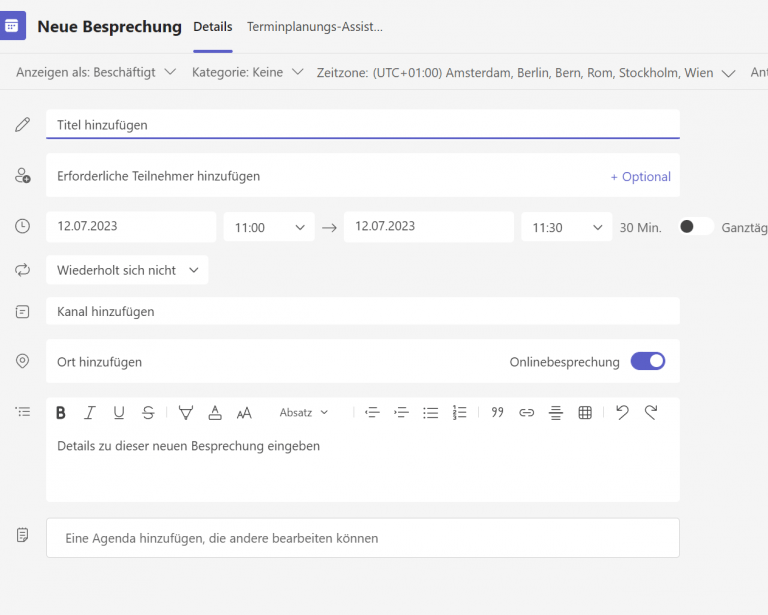This screenshot has height=615, width=768.
Task: Redo the last edit
Action: (x=651, y=412)
